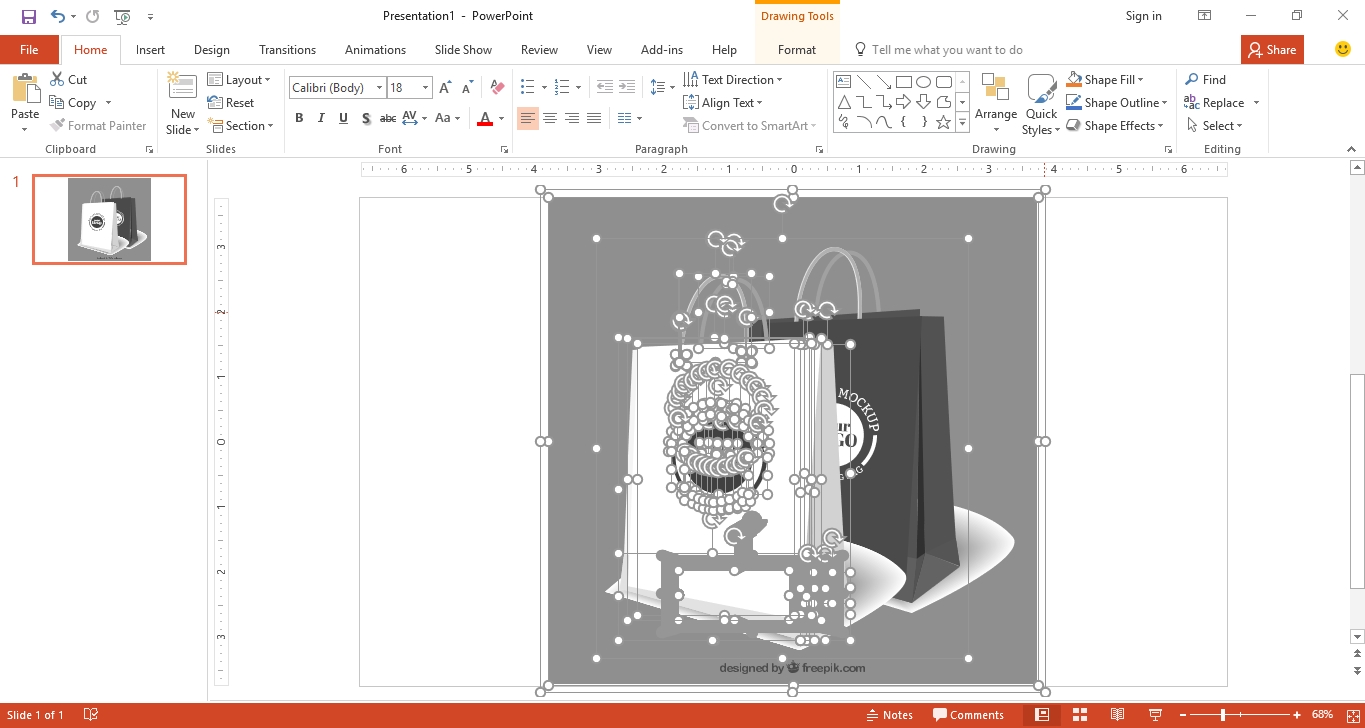Open the Drawing Tools Format tab
Screen dimensions: 1365x728
click(796, 49)
